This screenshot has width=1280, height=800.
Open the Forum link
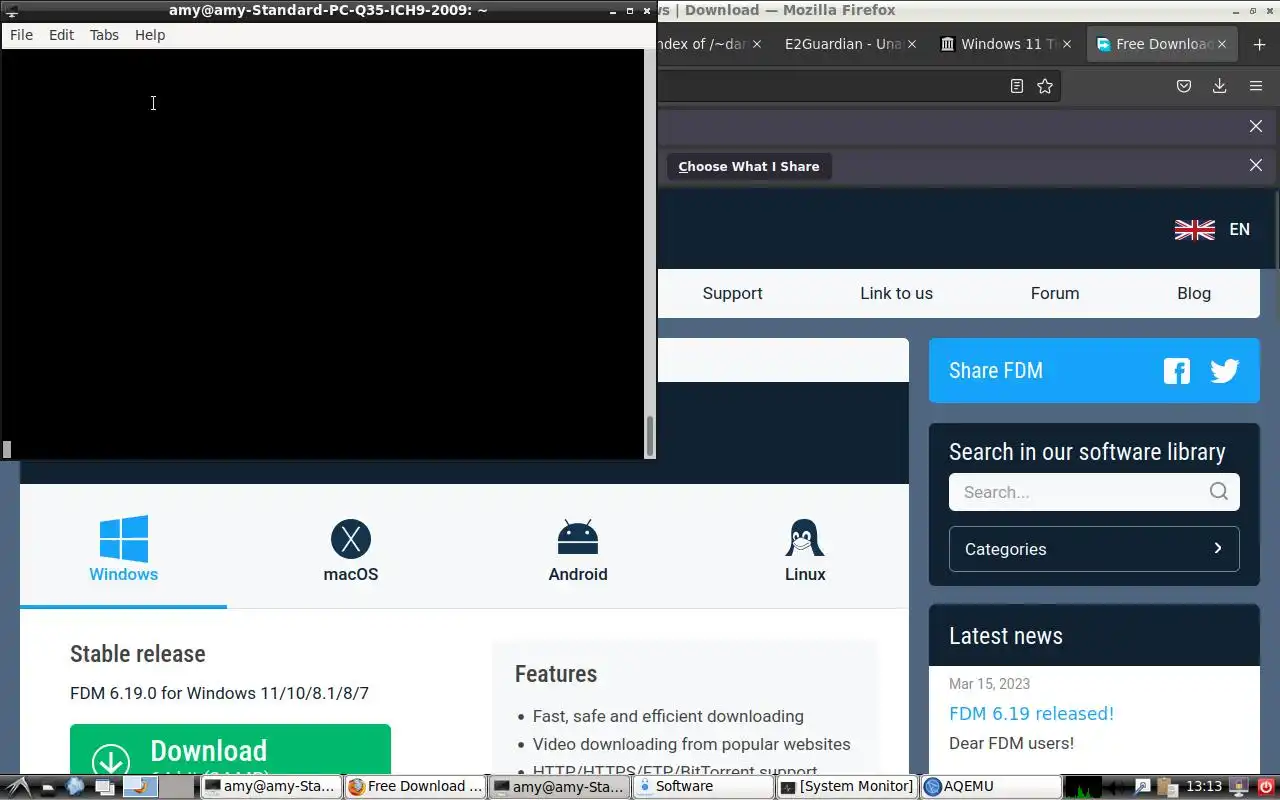[1055, 293]
